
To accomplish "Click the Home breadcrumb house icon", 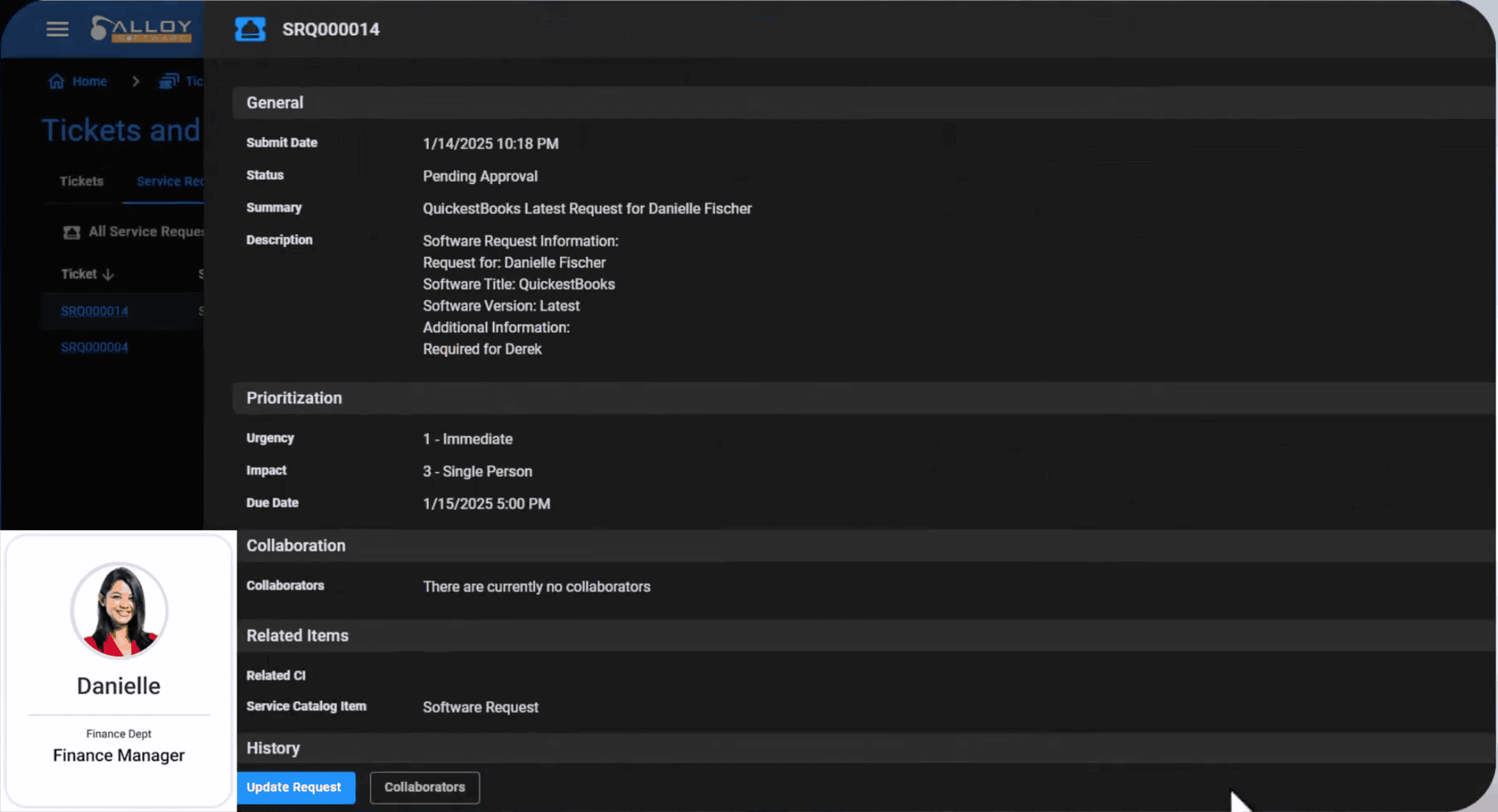I will coord(57,82).
